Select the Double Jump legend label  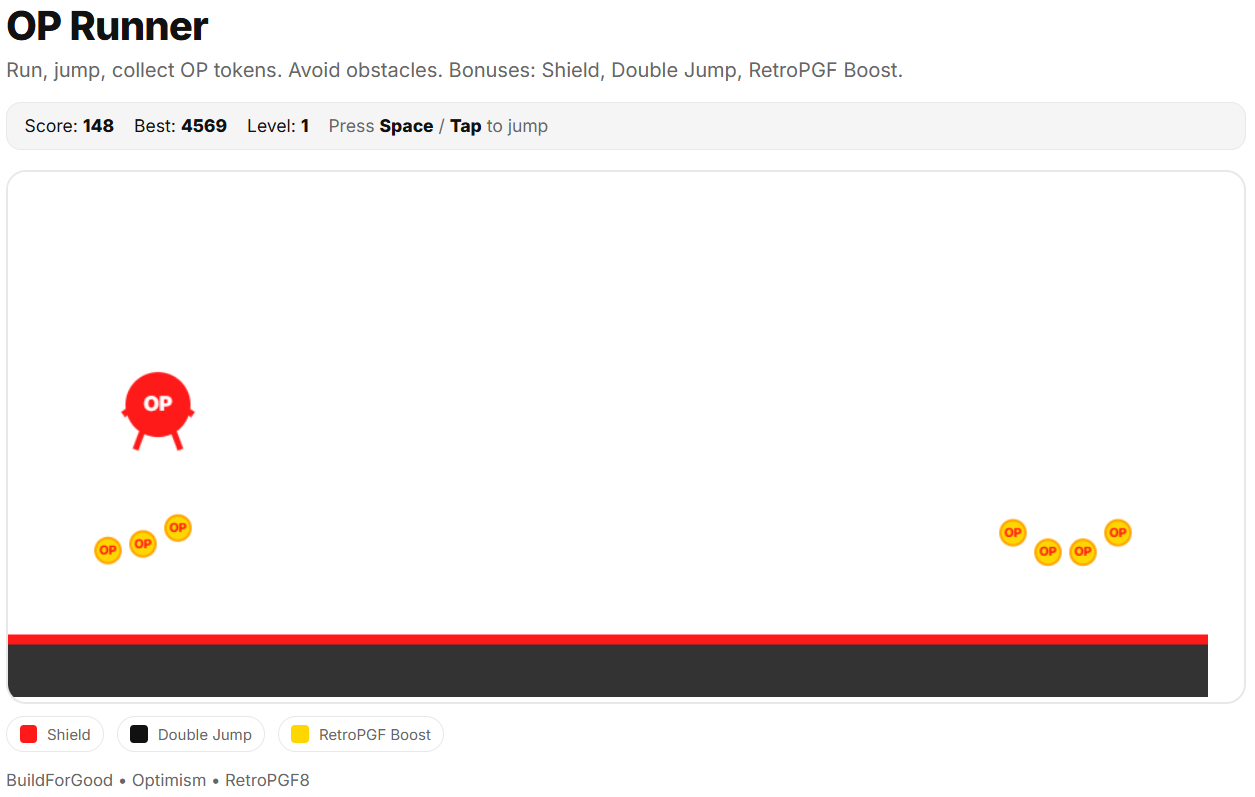(205, 735)
